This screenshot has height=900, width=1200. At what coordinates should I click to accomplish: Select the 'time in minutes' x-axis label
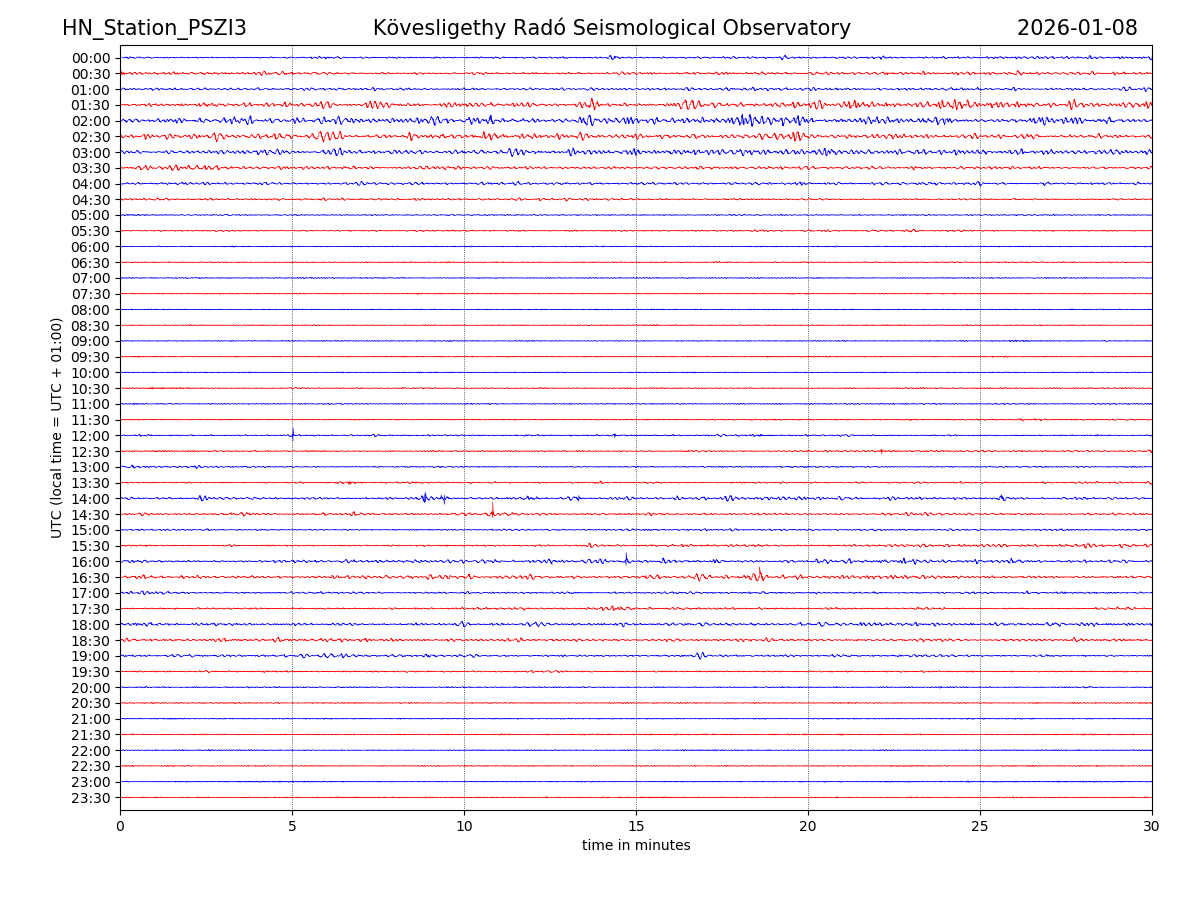click(636, 846)
